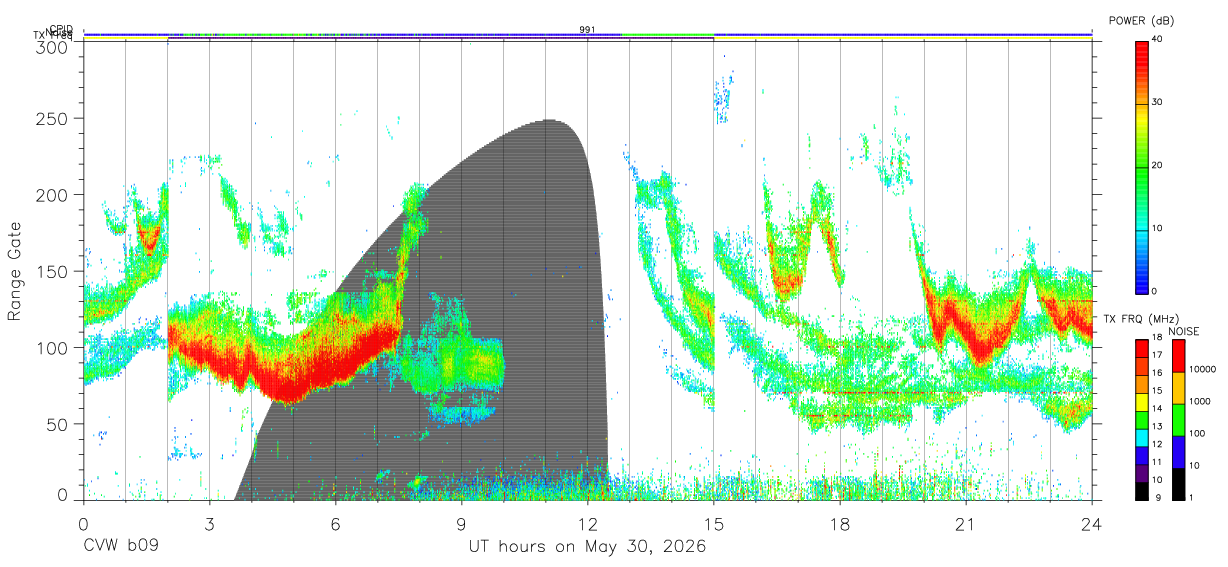Click the 18 UT hour axis label
The height and width of the screenshot is (567, 1228).
click(x=839, y=523)
